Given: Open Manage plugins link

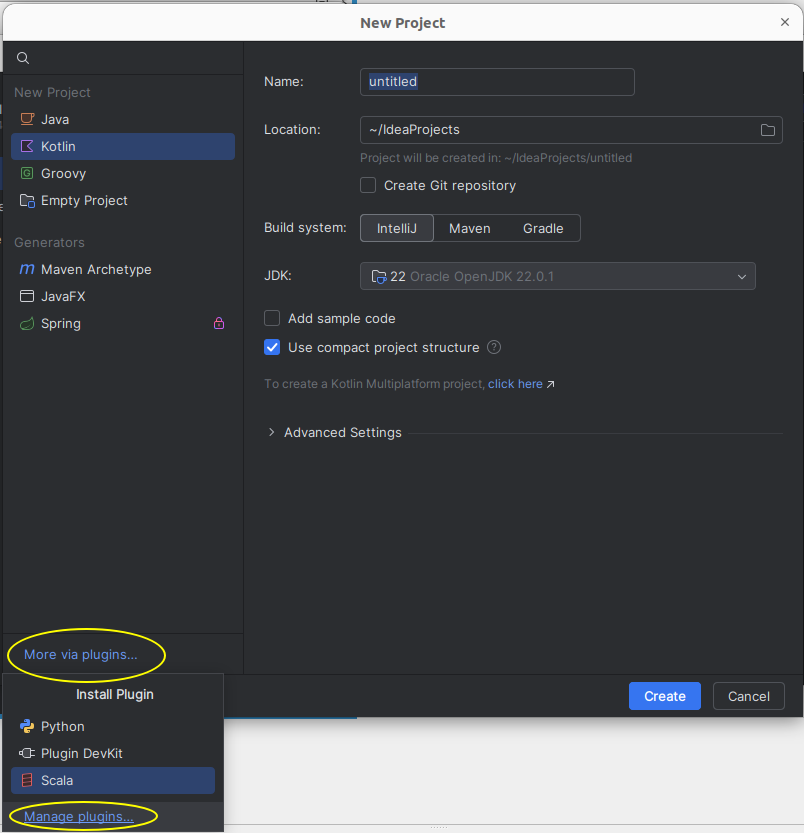Looking at the screenshot, I should pyautogui.click(x=79, y=817).
